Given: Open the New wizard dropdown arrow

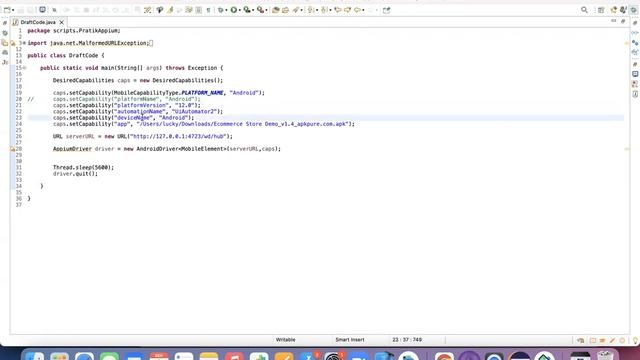Looking at the screenshot, I should [x=13, y=10].
